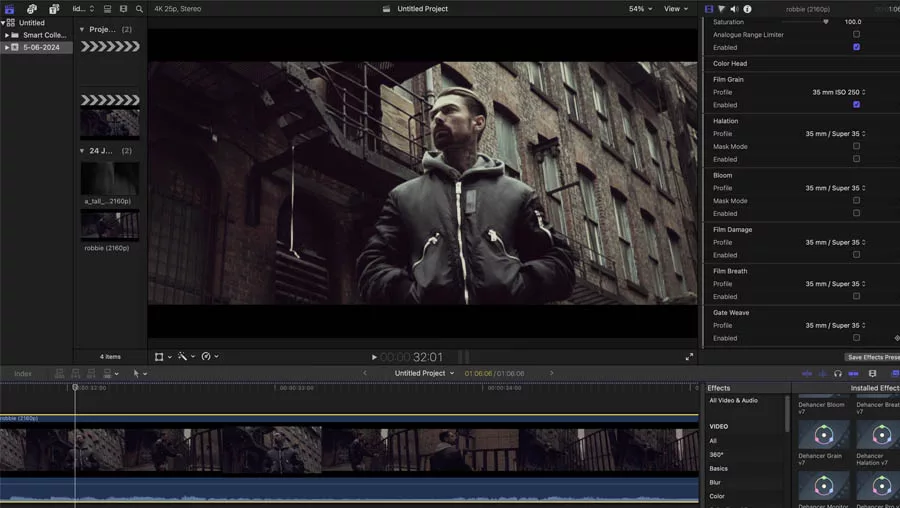Open the Libraries sidebar clapperboard icon
900x508 pixels.
[9, 9]
